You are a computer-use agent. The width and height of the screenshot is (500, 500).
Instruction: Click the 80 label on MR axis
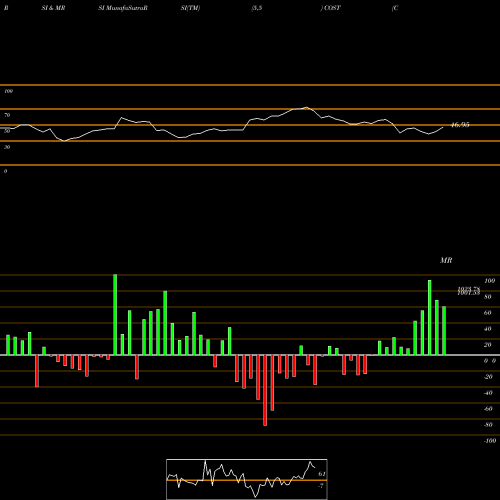tap(488, 297)
